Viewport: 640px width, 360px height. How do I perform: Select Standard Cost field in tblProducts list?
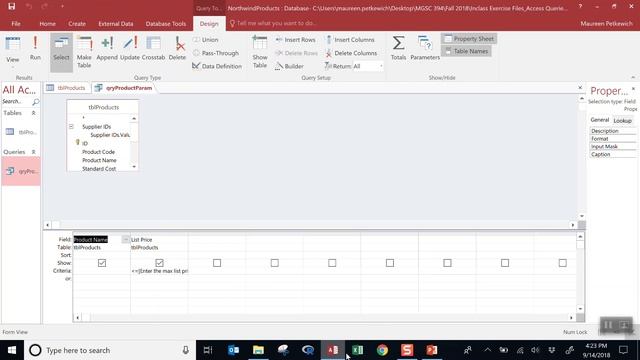99,169
